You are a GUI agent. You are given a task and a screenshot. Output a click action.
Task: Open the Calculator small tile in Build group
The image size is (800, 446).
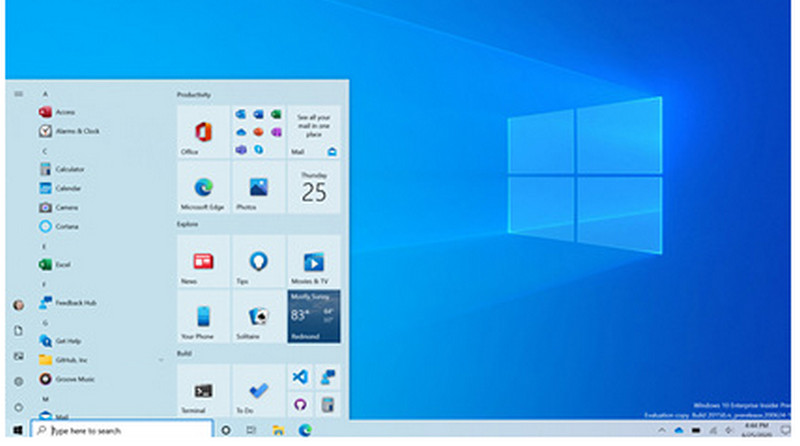click(x=328, y=405)
